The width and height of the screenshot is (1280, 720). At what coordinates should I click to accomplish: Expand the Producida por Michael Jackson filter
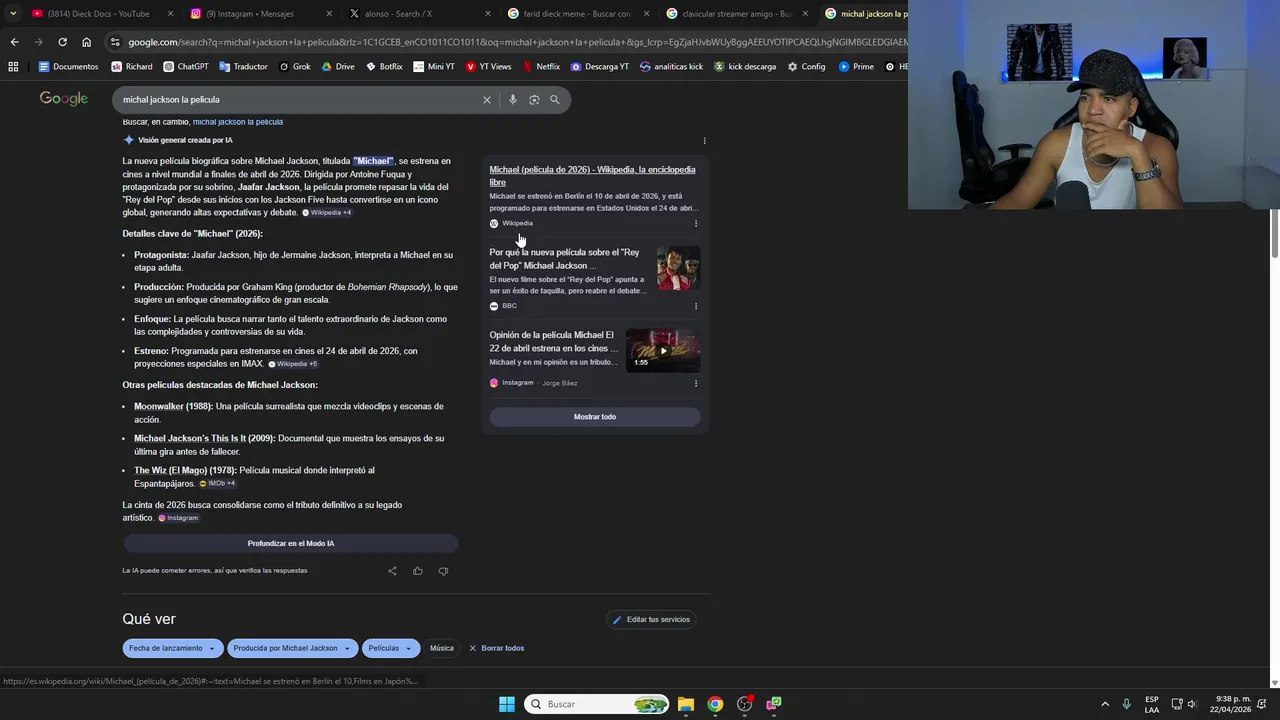pos(291,648)
